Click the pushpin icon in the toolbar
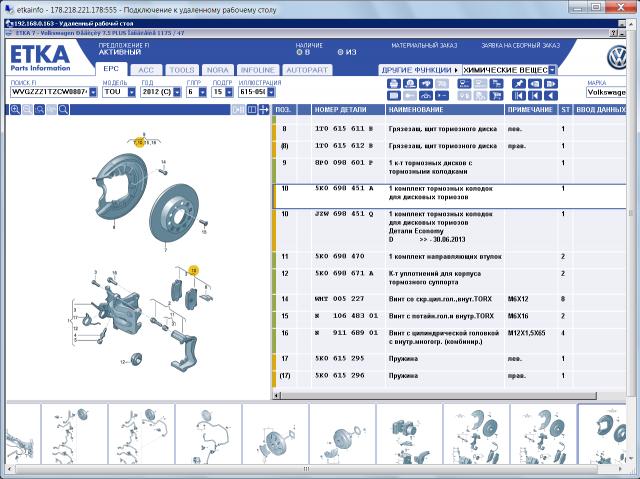640x479 pixels. (x=519, y=84)
